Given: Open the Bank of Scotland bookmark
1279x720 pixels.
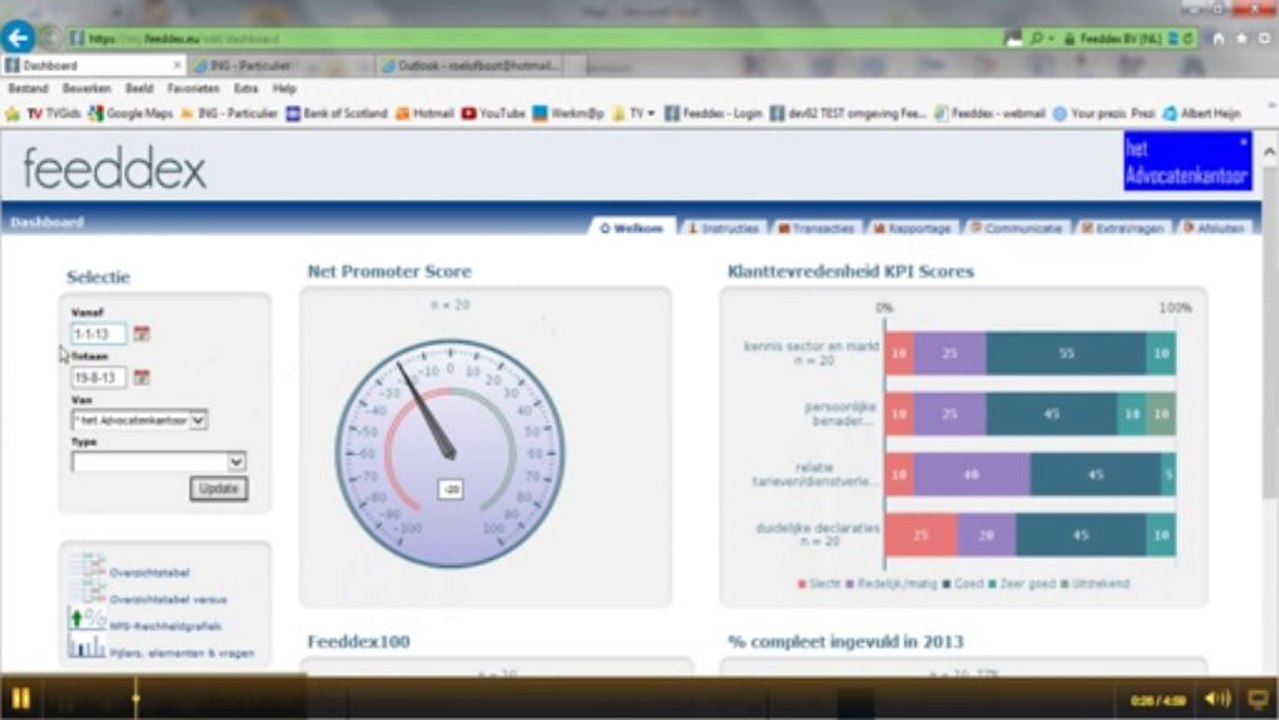Looking at the screenshot, I should [337, 113].
